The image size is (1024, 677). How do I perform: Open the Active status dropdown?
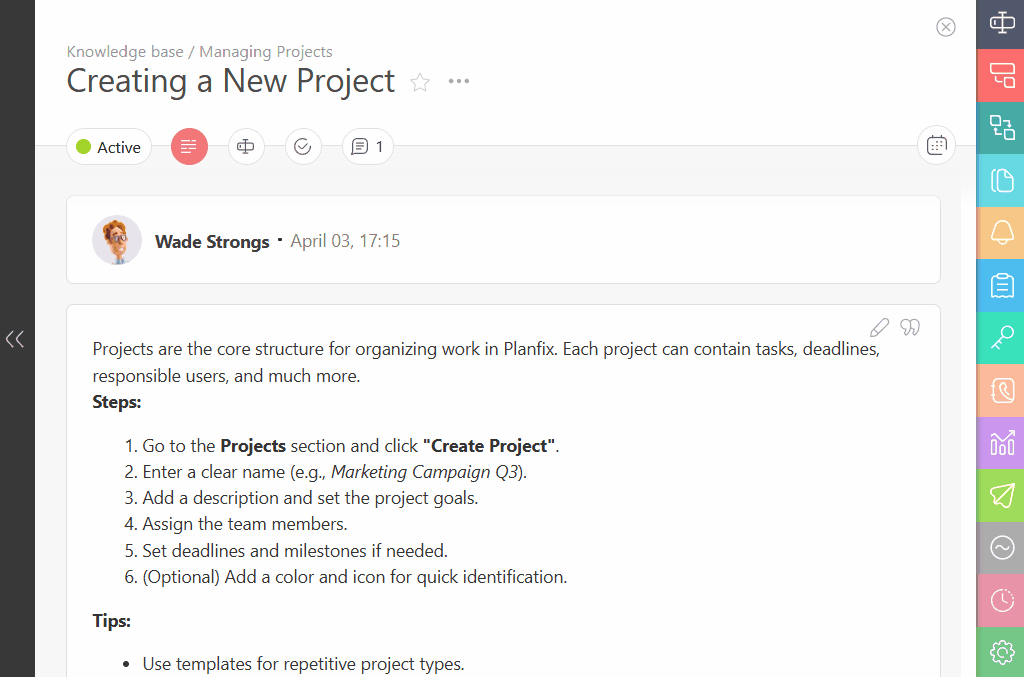[x=109, y=147]
